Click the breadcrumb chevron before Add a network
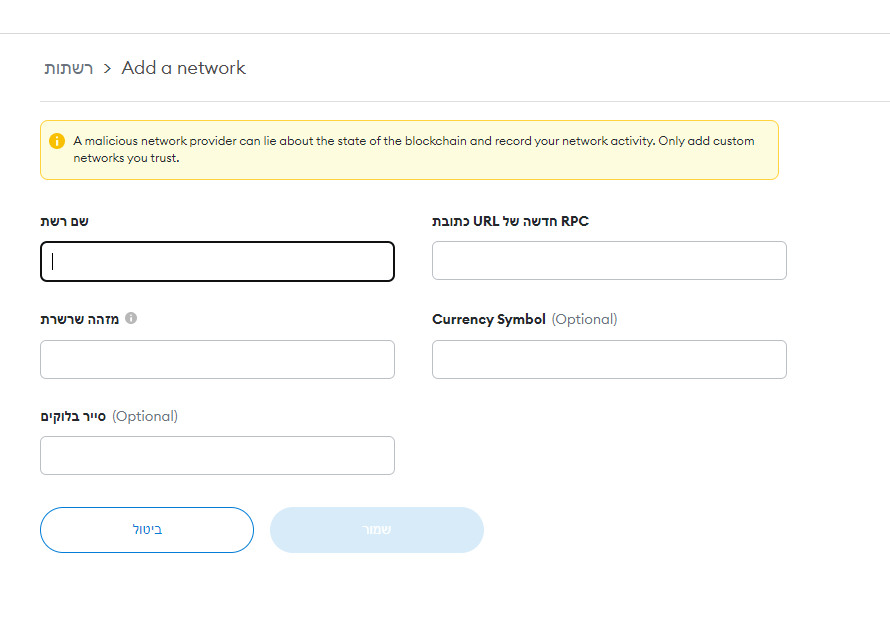The width and height of the screenshot is (890, 618). (107, 69)
